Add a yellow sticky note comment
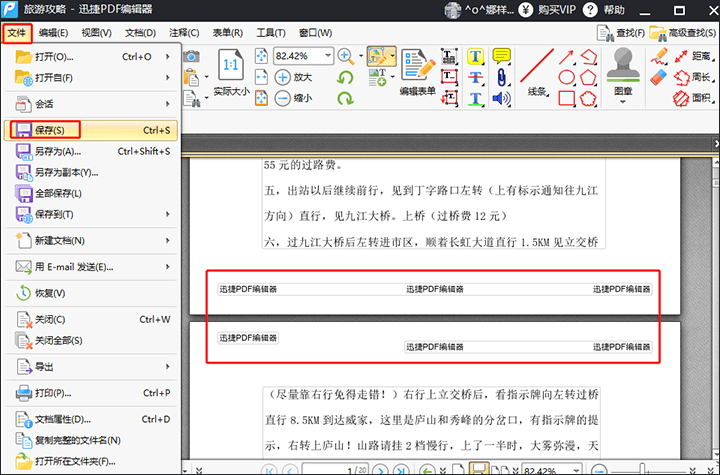The height and width of the screenshot is (475, 720). pyautogui.click(x=501, y=57)
